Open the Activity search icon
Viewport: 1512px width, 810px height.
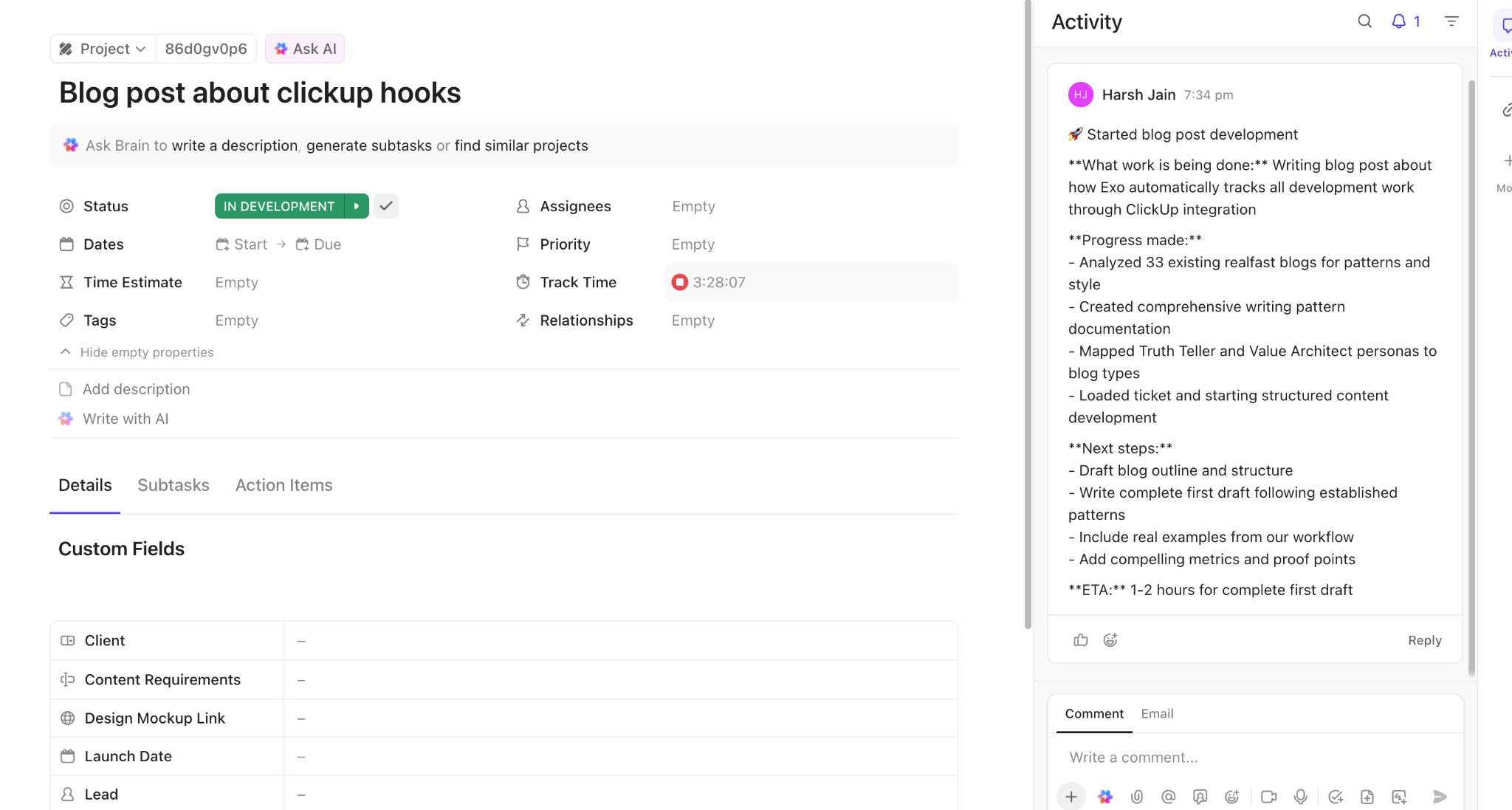1364,21
